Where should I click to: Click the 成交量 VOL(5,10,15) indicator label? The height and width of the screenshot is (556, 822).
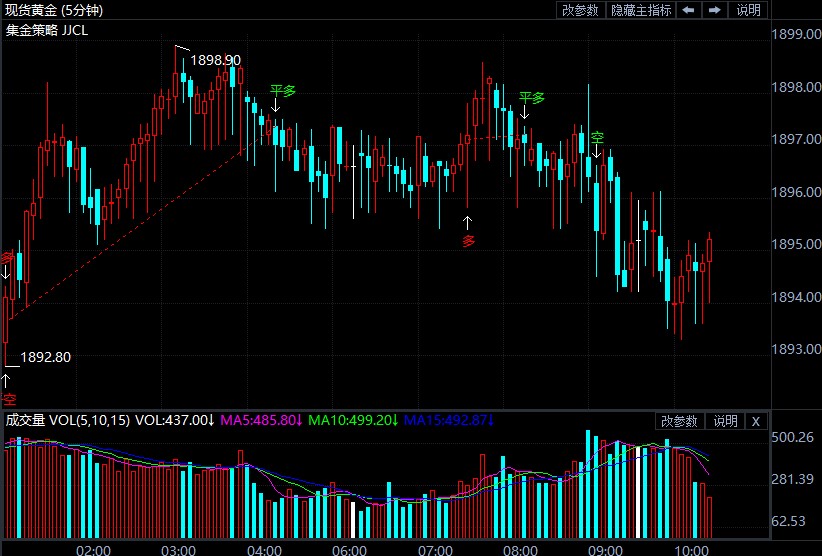[68, 420]
